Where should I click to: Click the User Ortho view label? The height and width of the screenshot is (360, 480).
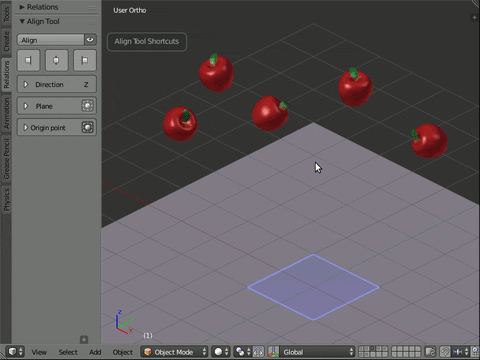(x=130, y=10)
